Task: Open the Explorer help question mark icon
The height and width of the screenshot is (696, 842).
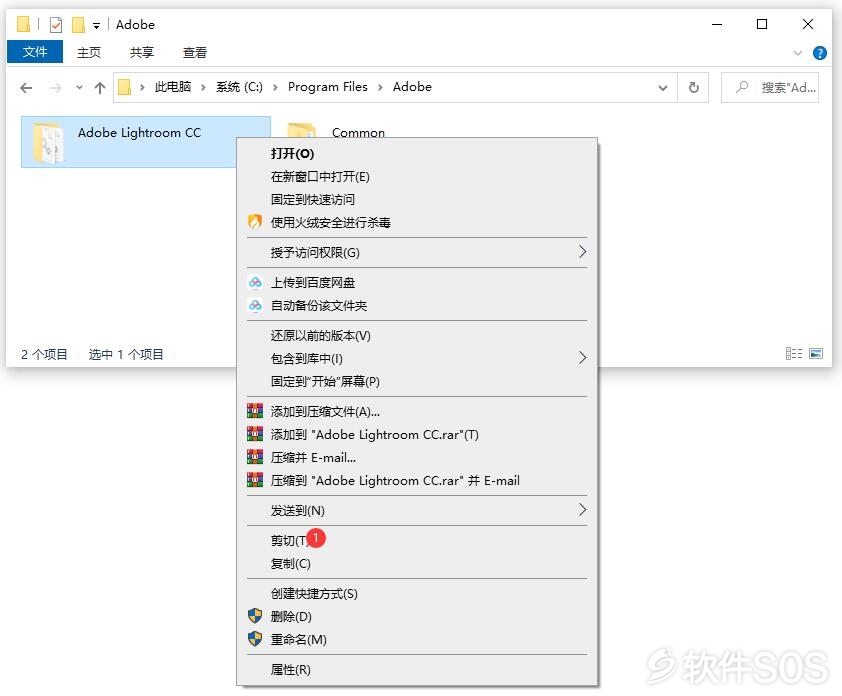Action: (819, 53)
